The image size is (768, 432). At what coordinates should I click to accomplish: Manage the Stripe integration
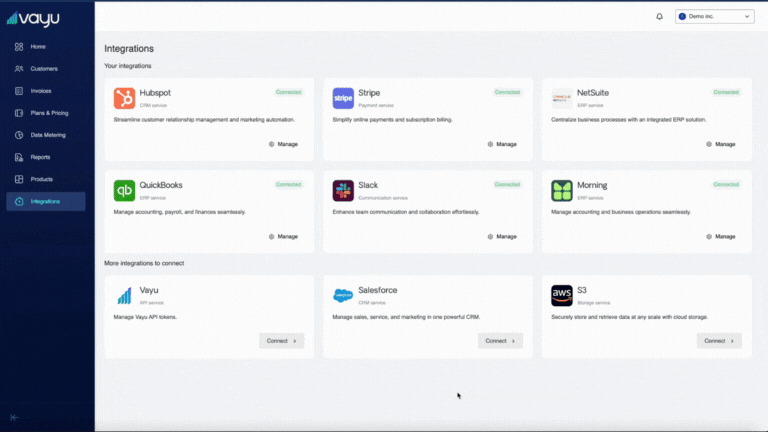(502, 144)
